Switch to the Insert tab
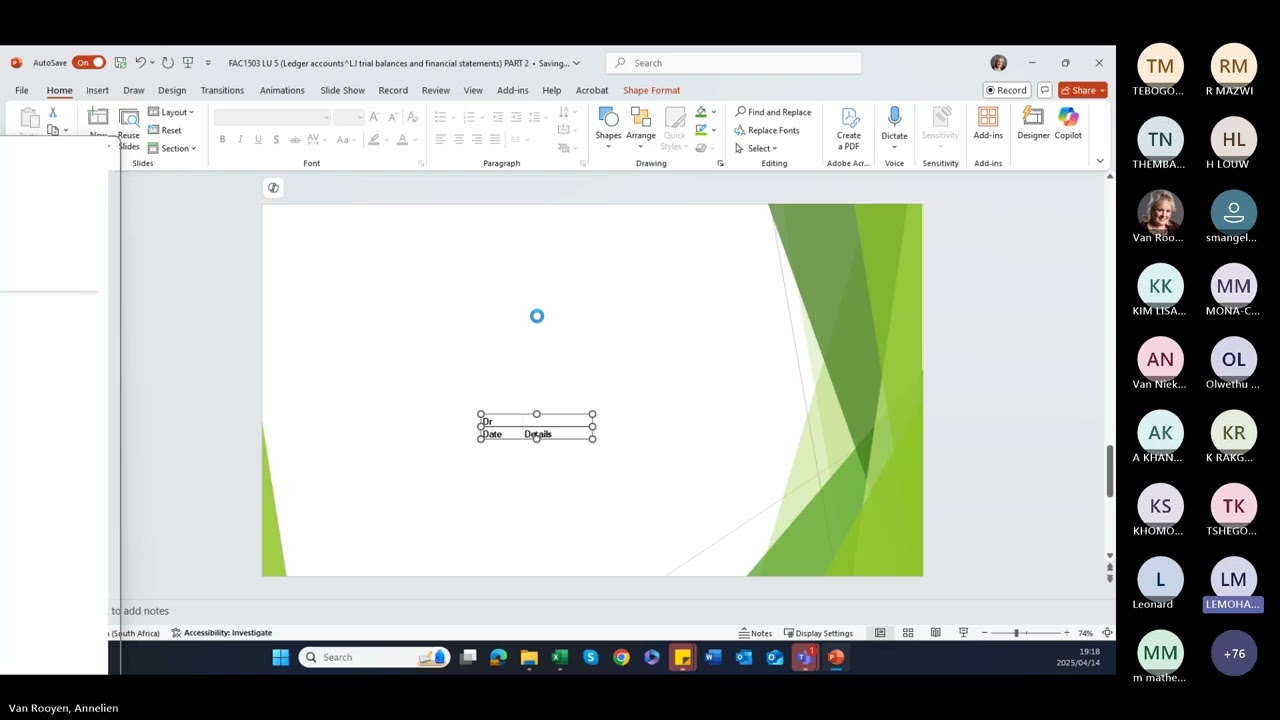Screen dimensions: 1280x720 pos(97,90)
